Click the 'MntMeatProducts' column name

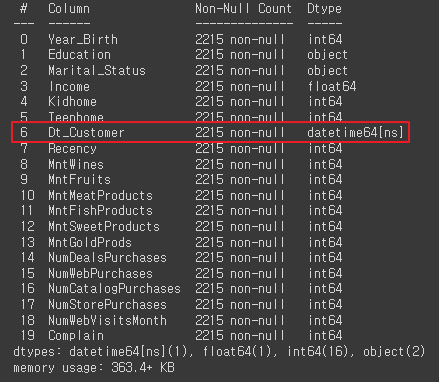point(100,195)
